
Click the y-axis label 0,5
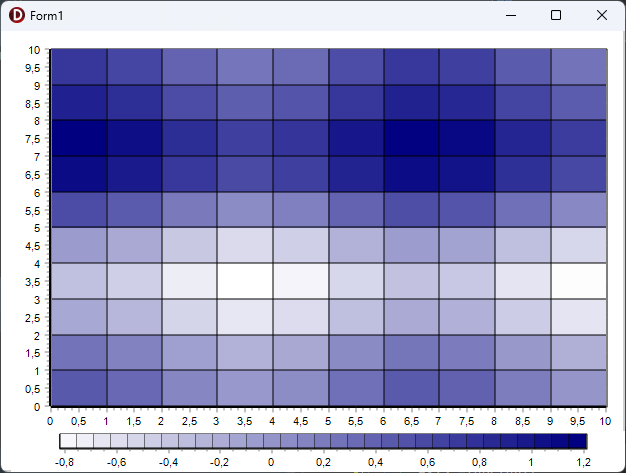33,389
